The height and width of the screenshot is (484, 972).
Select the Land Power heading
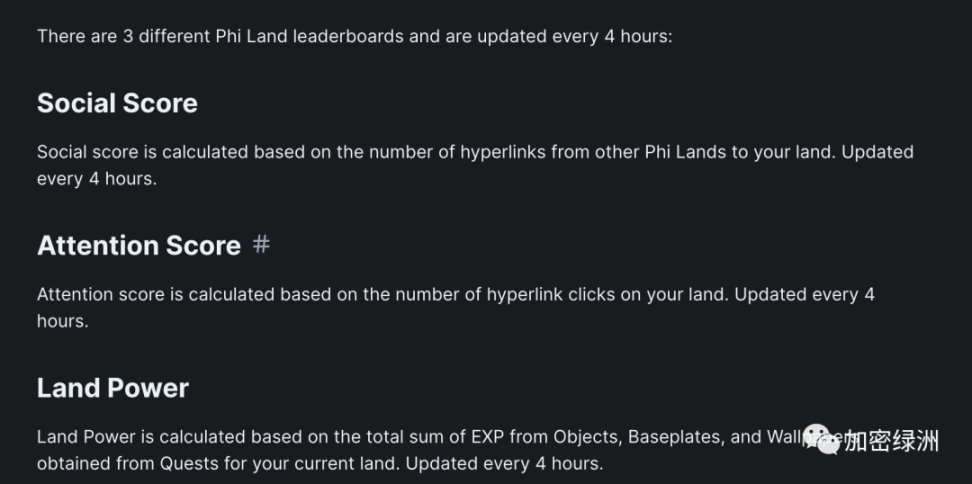[113, 388]
